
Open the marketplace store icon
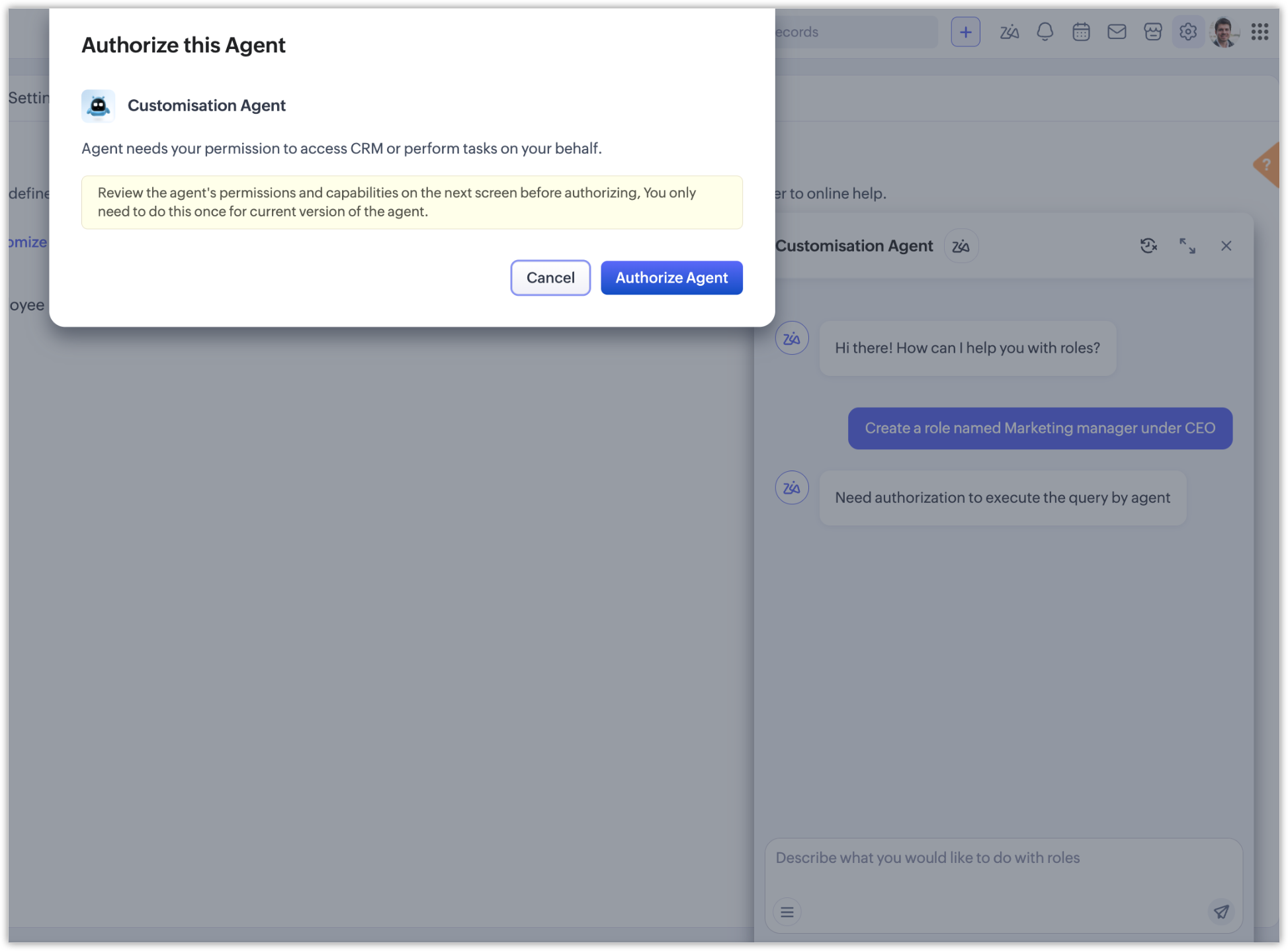[x=1152, y=31]
